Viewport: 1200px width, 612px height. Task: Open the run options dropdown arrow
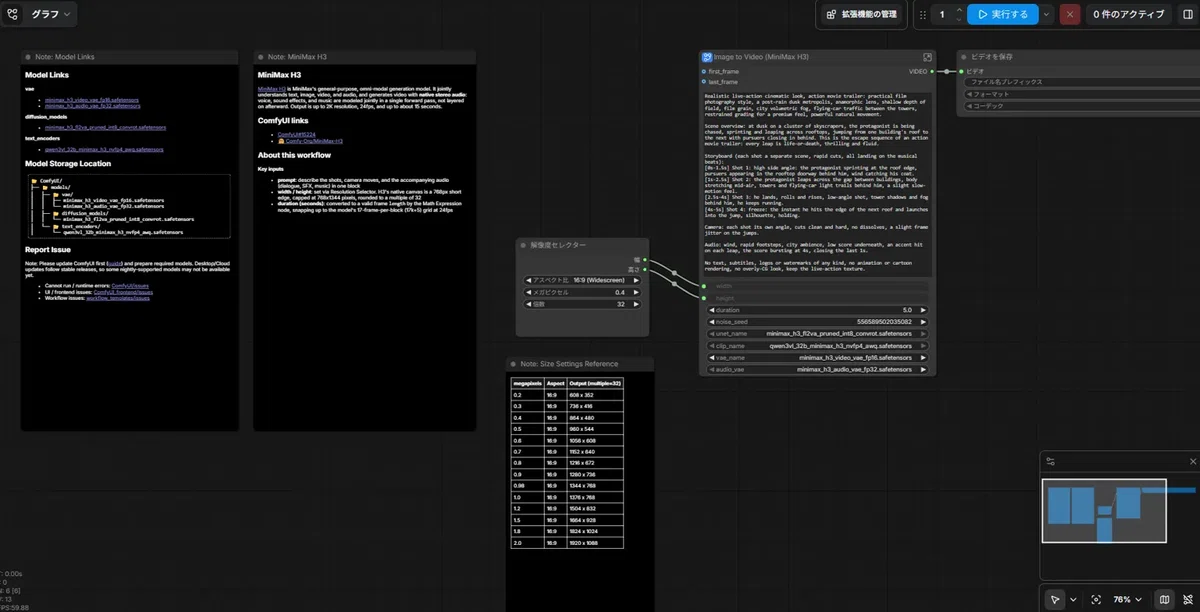(x=1047, y=14)
